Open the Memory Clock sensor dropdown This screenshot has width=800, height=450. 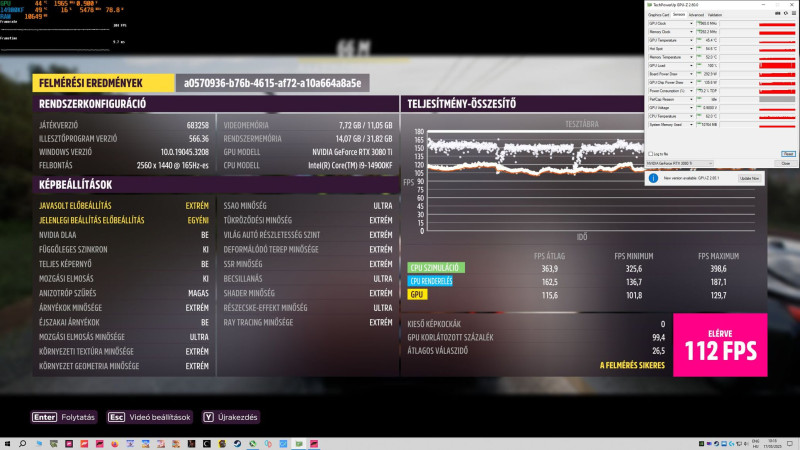click(691, 32)
